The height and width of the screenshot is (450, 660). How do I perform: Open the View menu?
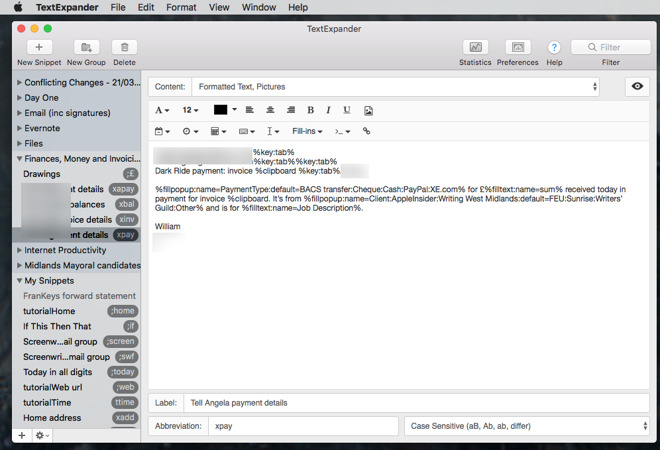(219, 8)
